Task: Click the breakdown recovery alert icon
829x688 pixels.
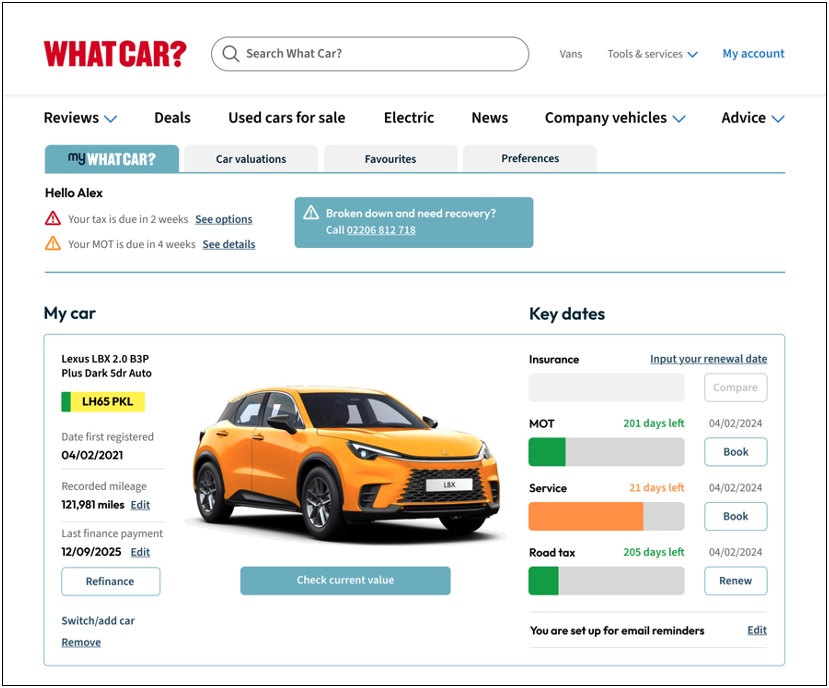Action: point(311,213)
